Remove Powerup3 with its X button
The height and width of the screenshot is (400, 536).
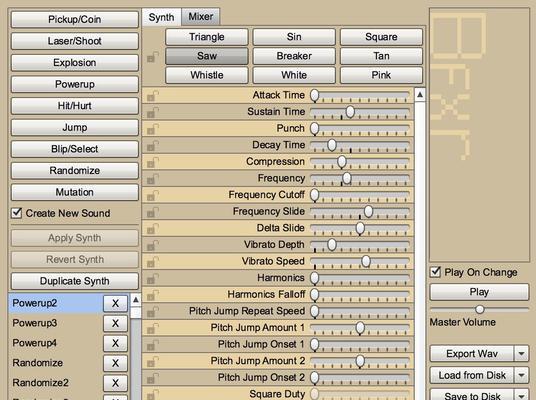116,323
